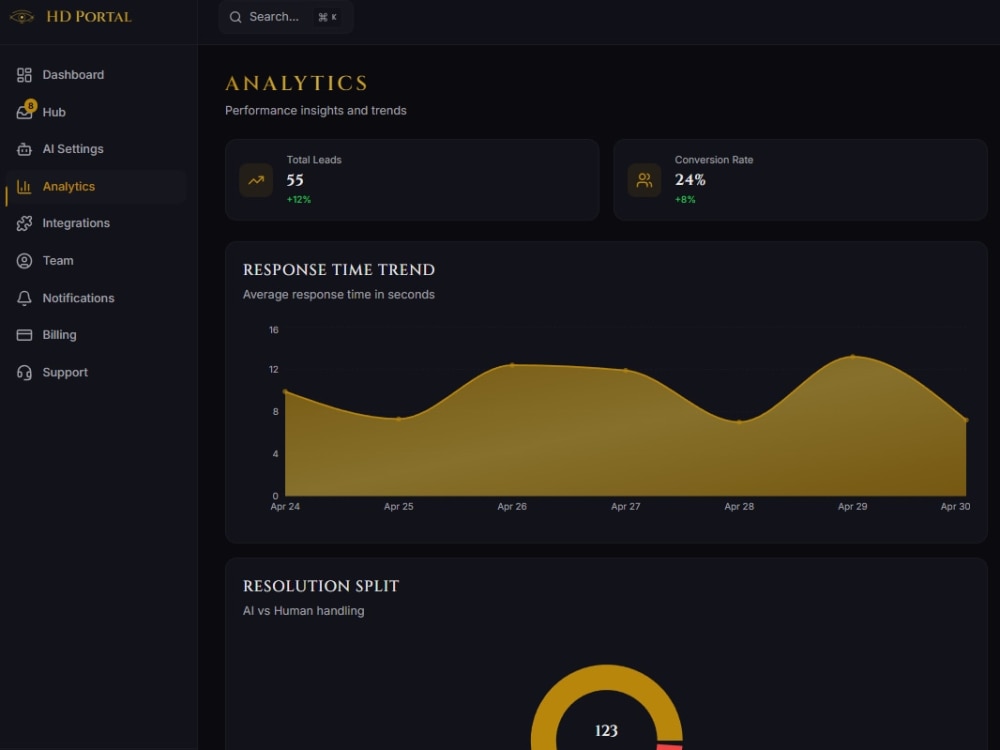Viewport: 1000px width, 750px height.
Task: Click the Analytics bar chart icon
Action: pos(24,187)
